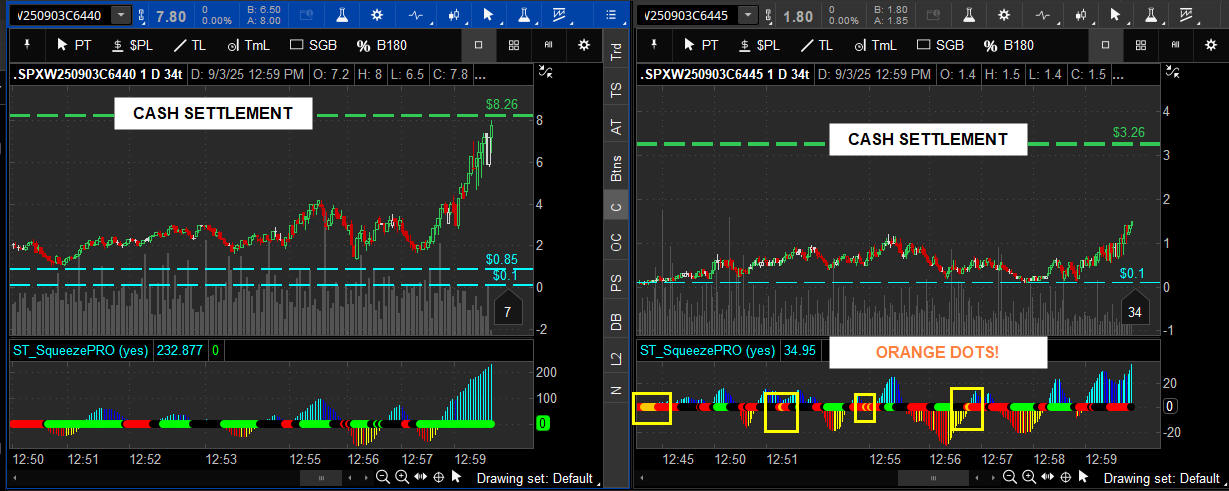The image size is (1229, 491).
Task: Toggle the pin icon on left drawing toolbar
Action: 27,45
